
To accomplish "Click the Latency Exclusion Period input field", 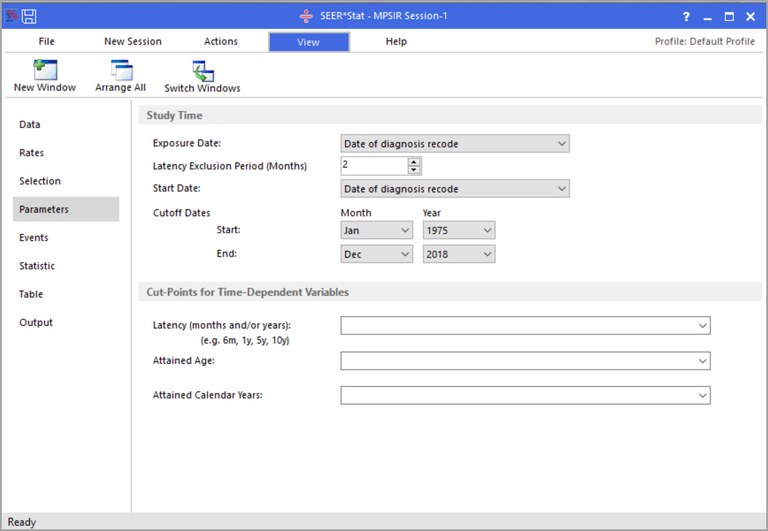I will 374,166.
